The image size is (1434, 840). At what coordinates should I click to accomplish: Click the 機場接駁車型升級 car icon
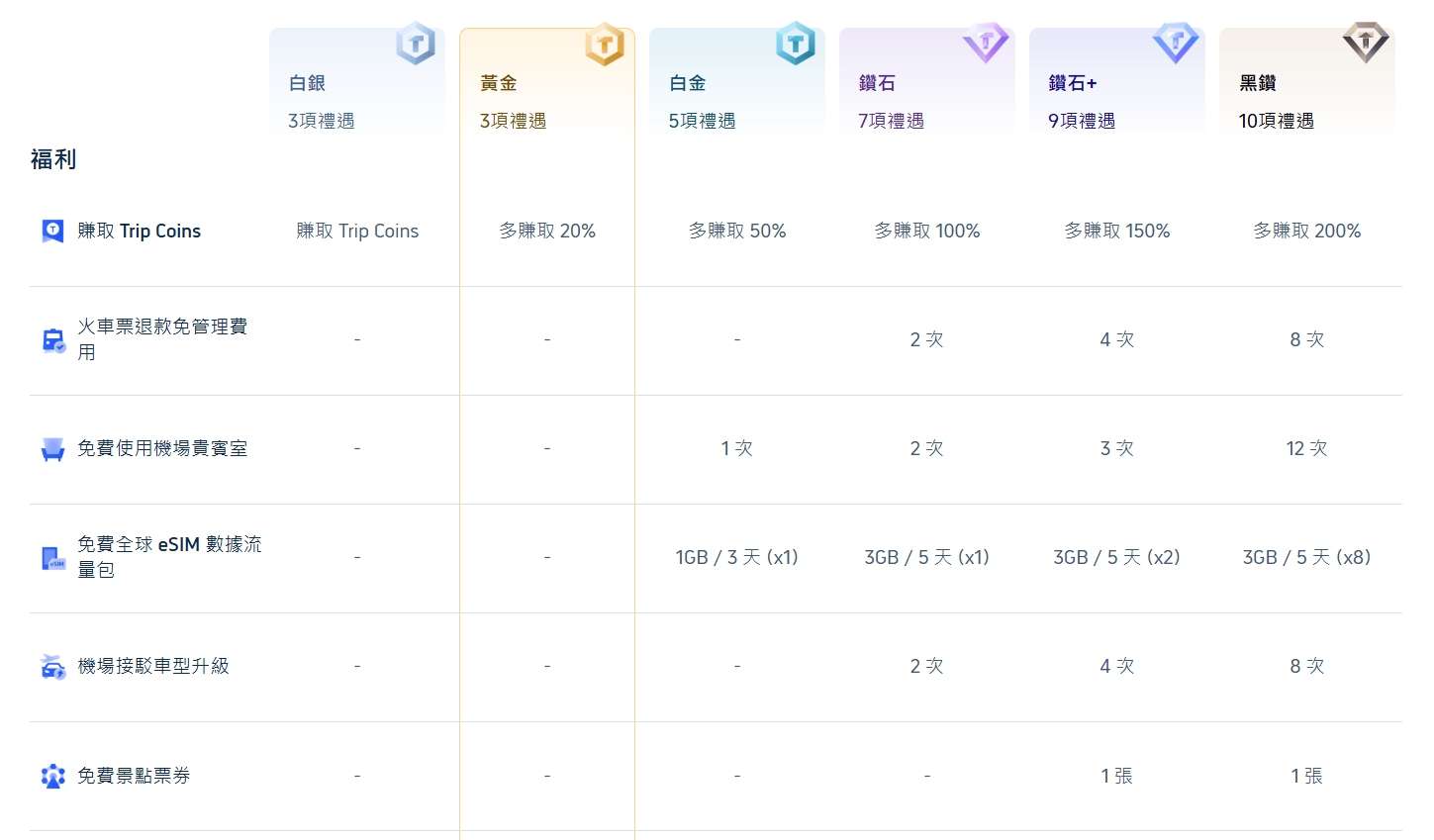coord(51,666)
